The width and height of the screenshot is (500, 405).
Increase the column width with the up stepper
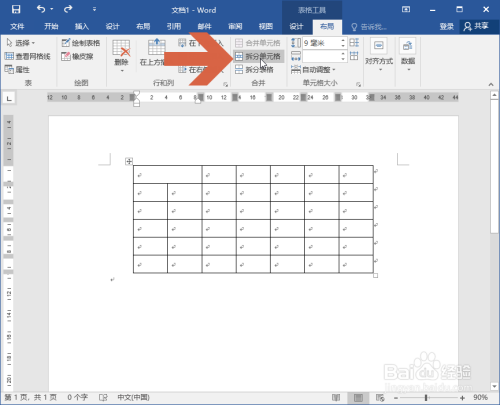click(343, 54)
